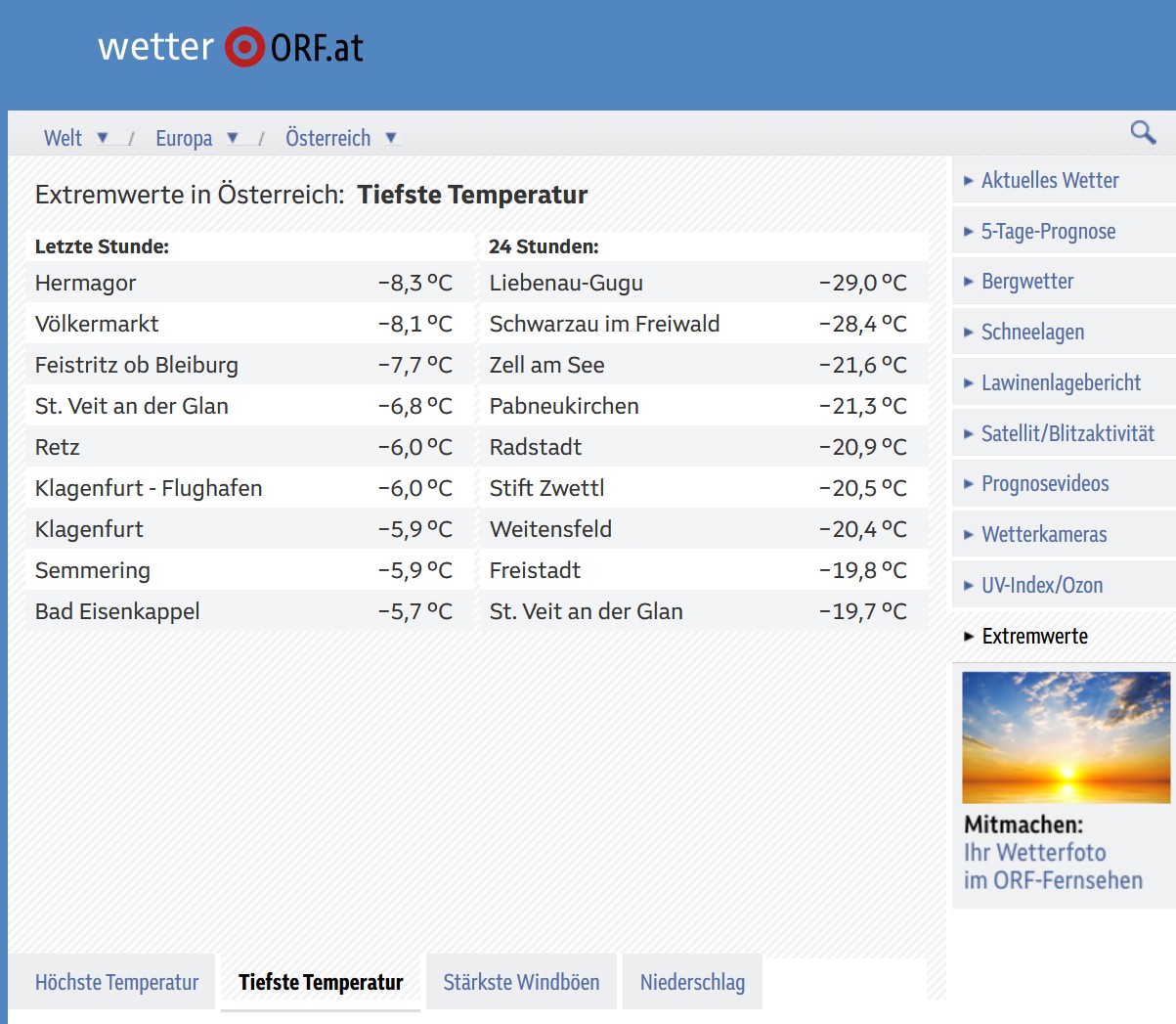Screen dimensions: 1176x1024
Task: Activate the Aktuelles Wetter sidebar item
Action: coord(1050,180)
